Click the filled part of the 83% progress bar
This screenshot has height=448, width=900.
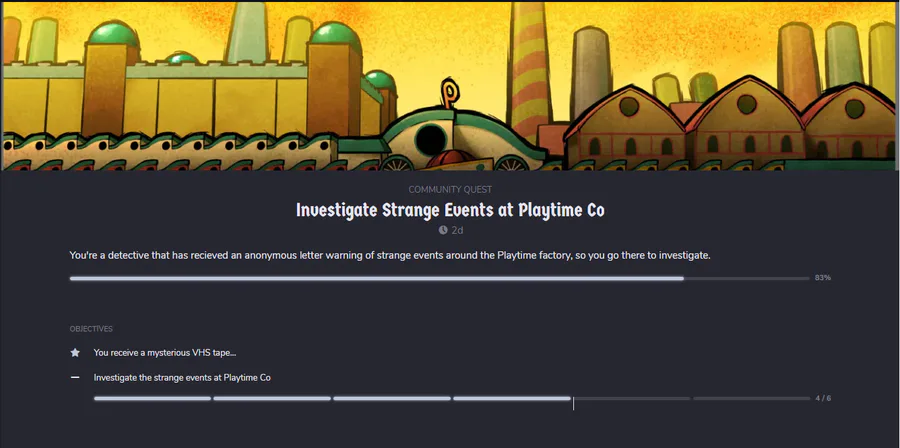point(377,278)
